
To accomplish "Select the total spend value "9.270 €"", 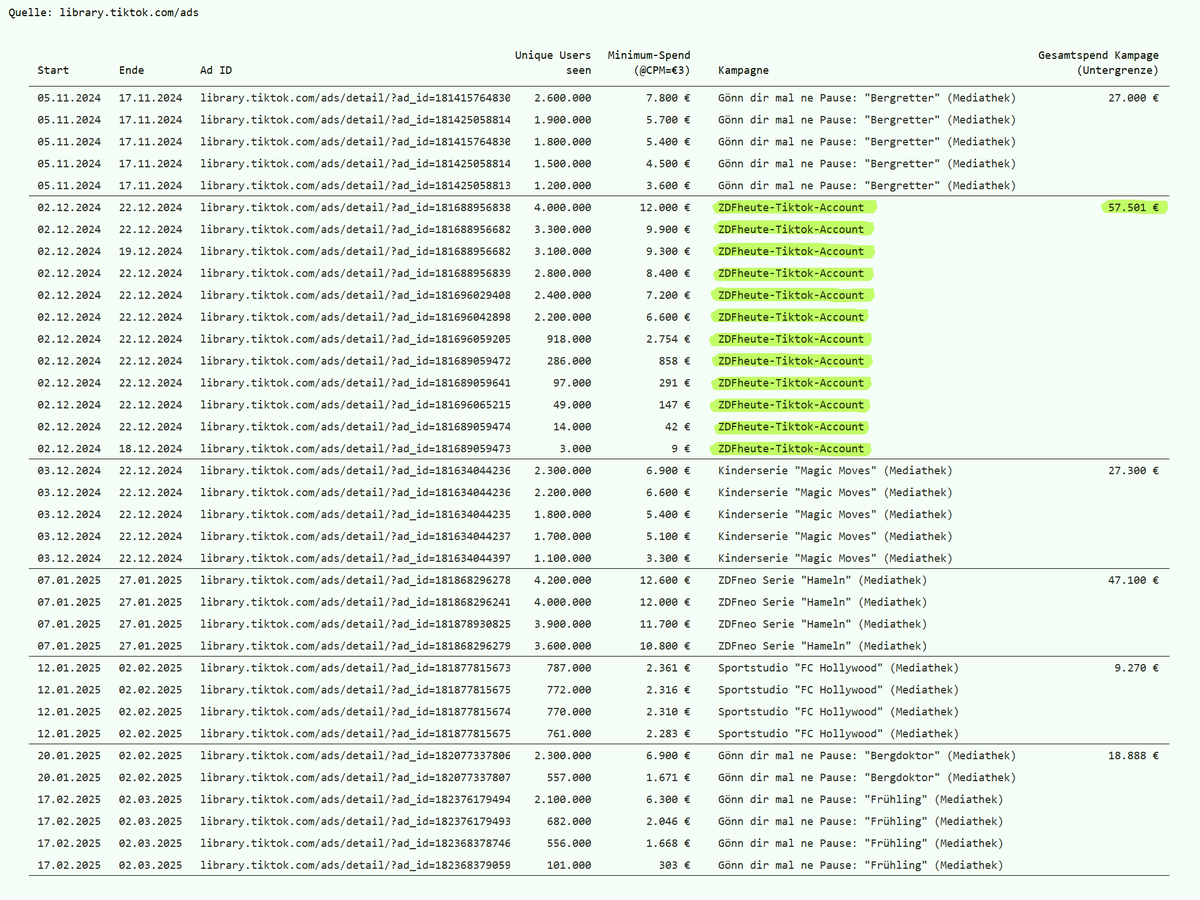I will pyautogui.click(x=1137, y=668).
